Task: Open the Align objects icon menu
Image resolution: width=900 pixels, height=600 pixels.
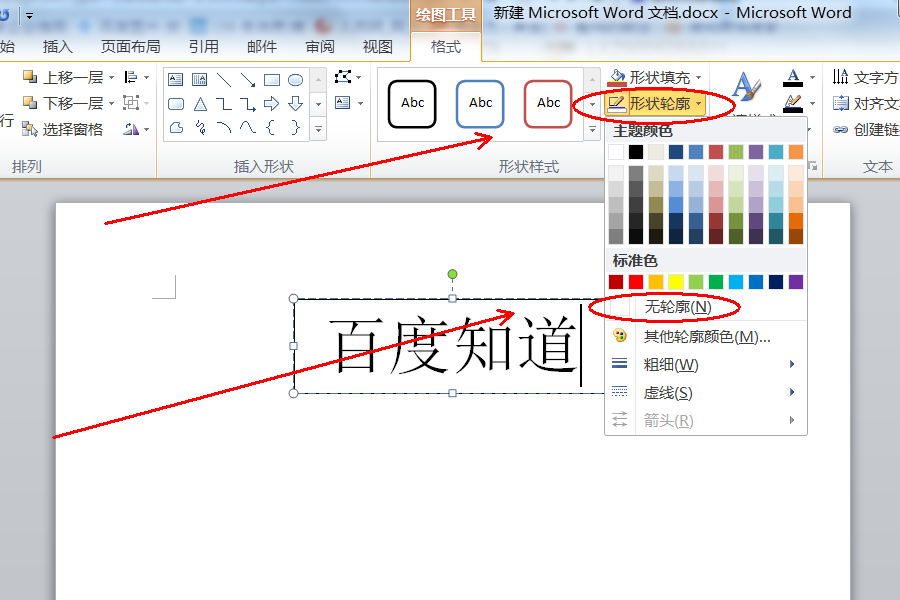Action: pyautogui.click(x=137, y=77)
